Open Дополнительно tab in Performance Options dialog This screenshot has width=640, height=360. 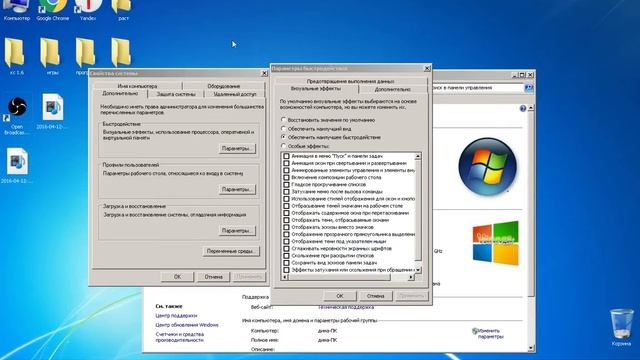tap(392, 89)
